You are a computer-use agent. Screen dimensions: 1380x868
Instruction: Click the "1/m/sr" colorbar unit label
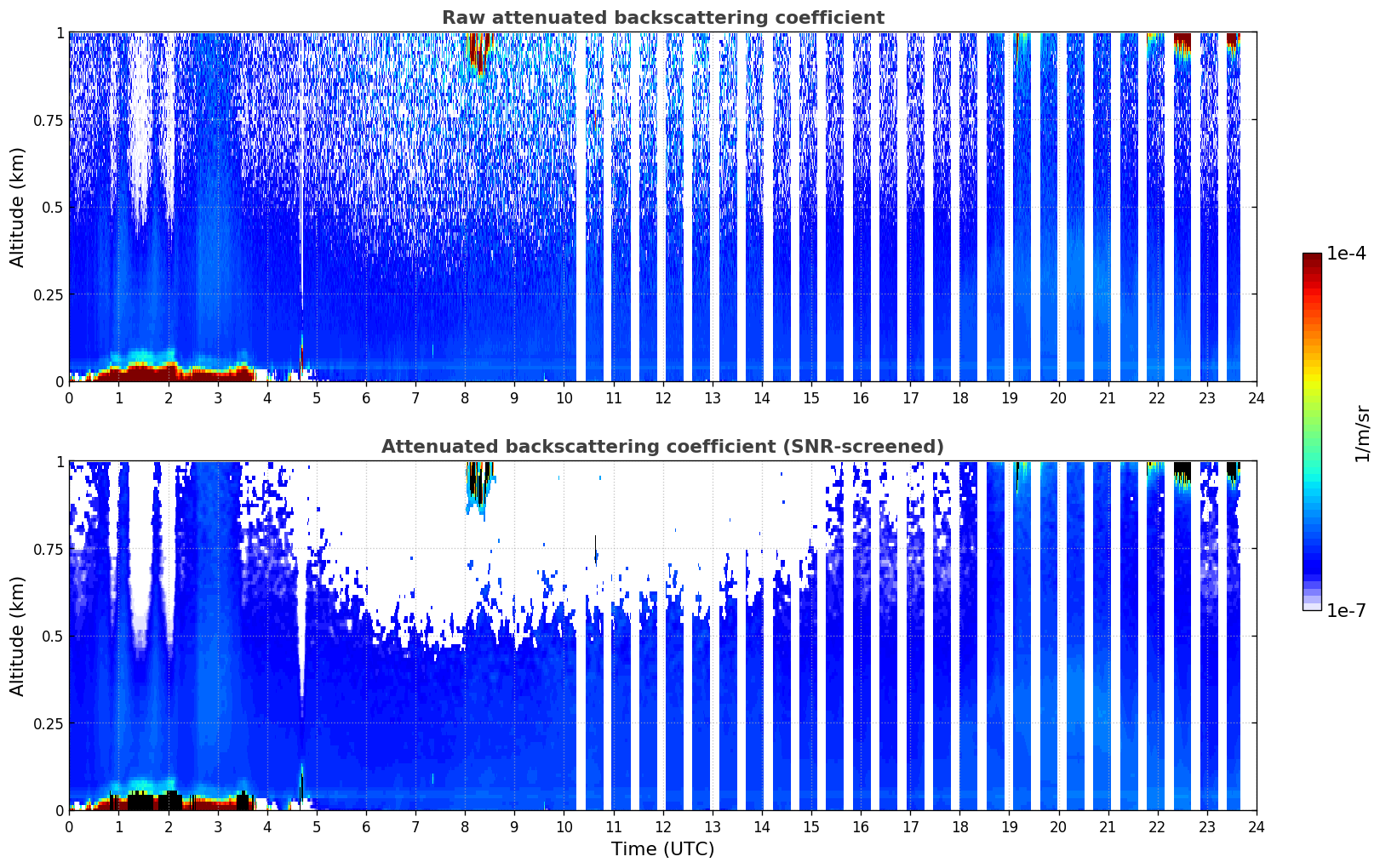pos(1363,433)
